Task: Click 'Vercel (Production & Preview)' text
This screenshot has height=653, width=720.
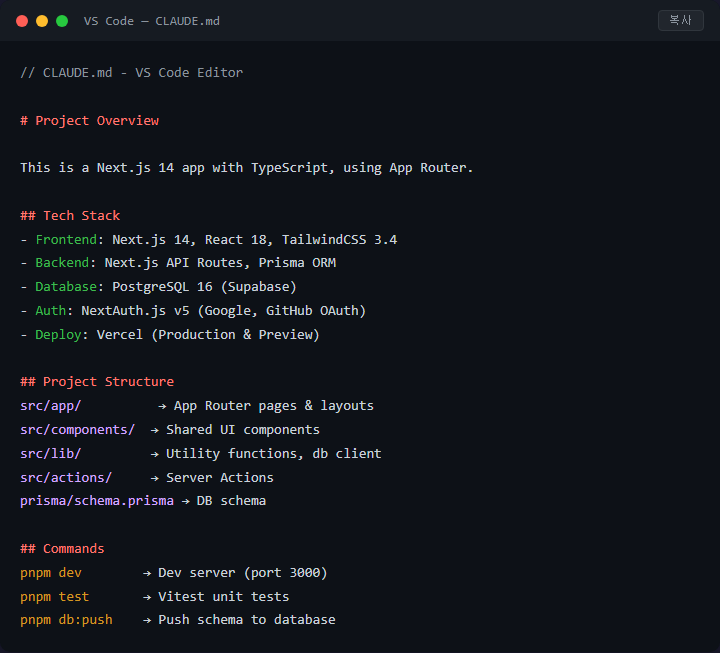Action: 208,335
